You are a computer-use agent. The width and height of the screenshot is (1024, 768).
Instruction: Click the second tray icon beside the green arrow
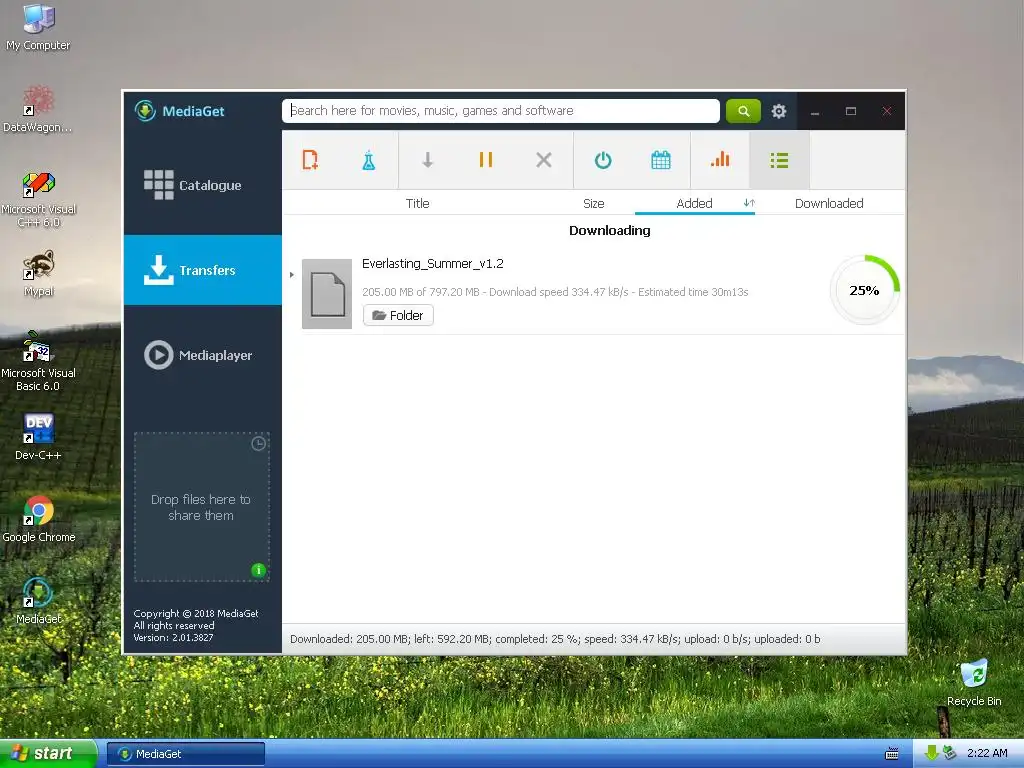950,754
